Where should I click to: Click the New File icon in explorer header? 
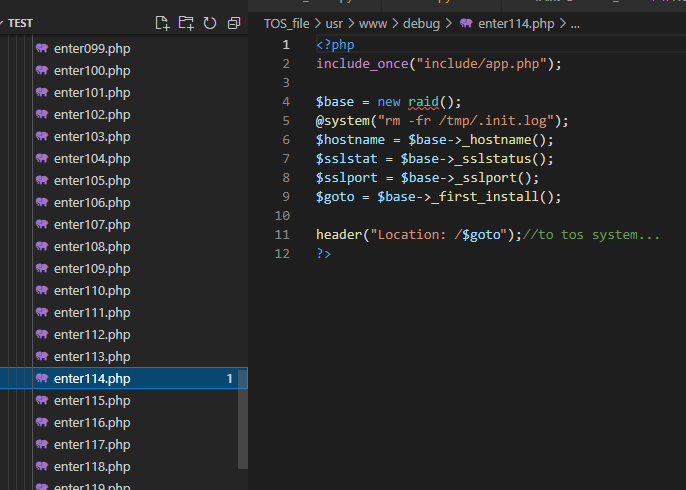click(x=162, y=23)
